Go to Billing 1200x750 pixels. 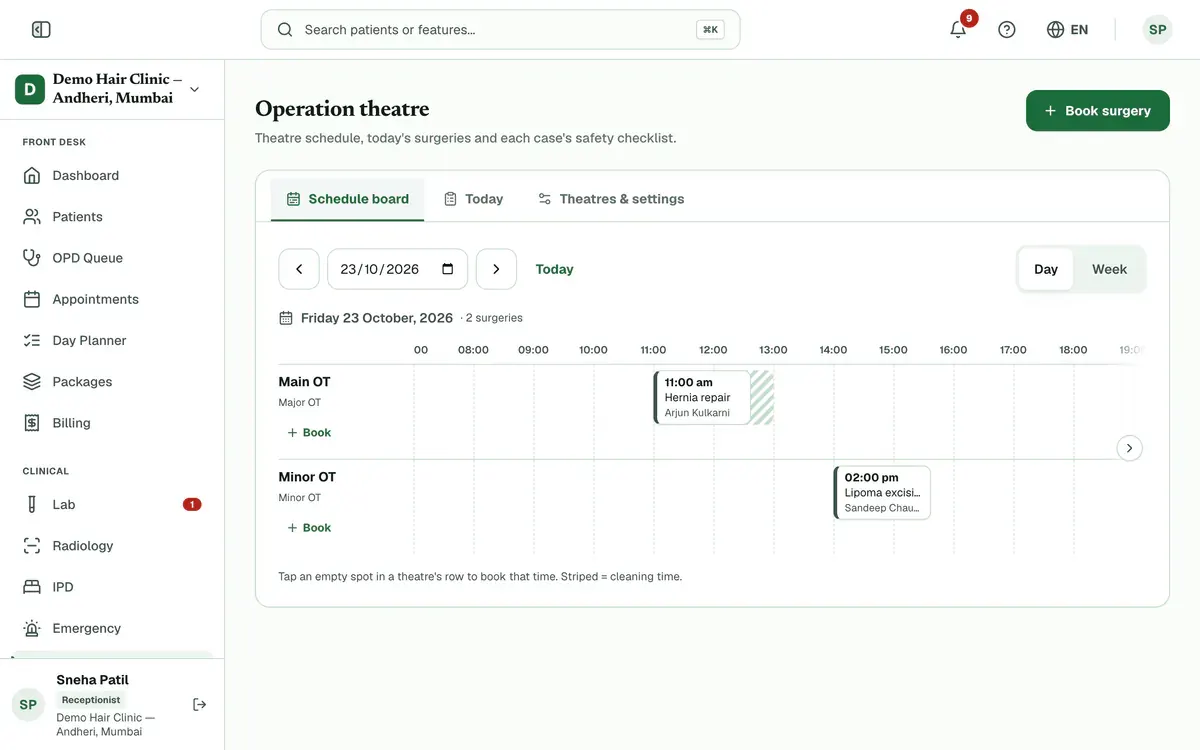tap(112, 423)
